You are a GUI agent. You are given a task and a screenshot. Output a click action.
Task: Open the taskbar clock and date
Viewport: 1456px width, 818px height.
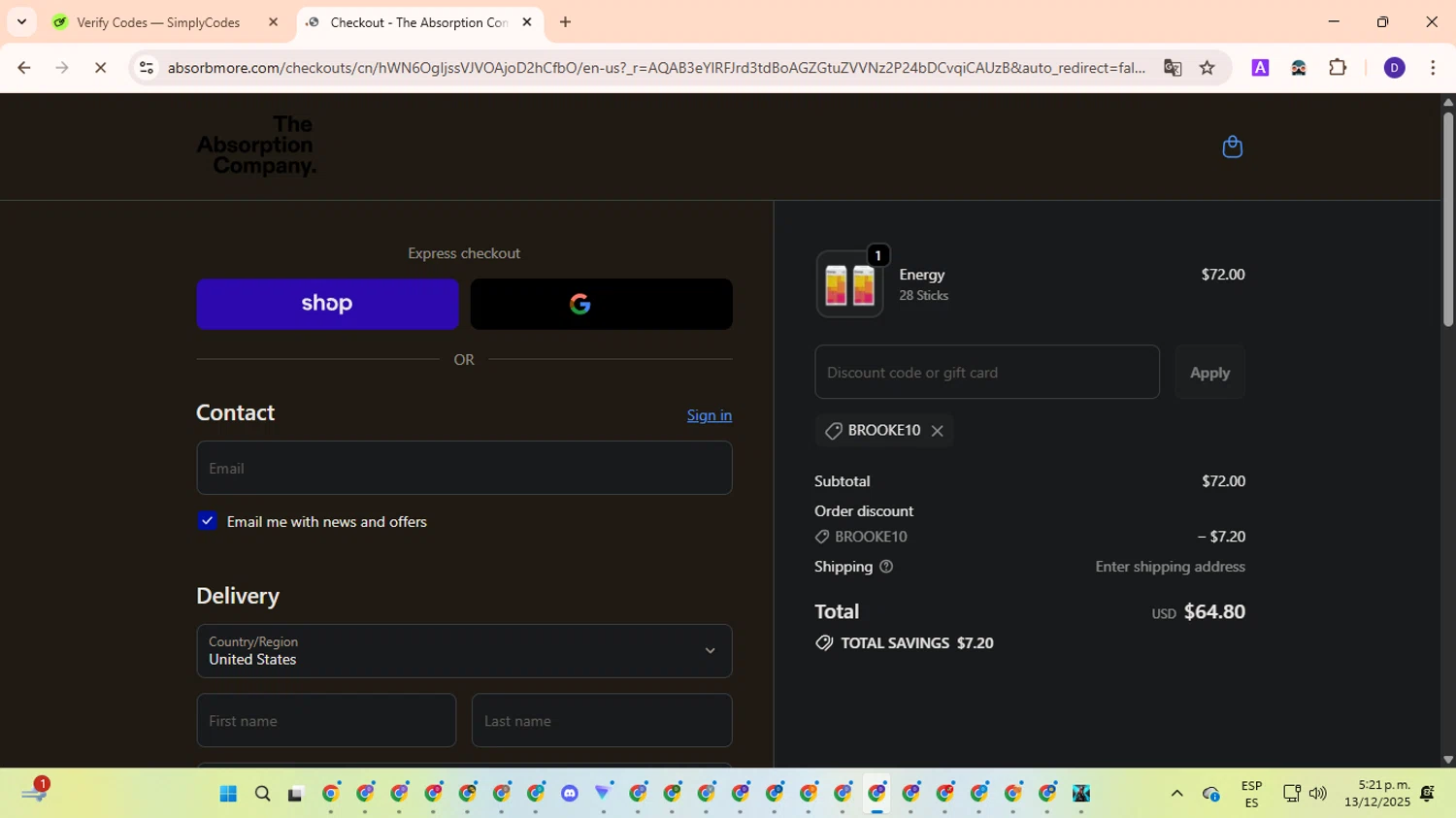1377,794
